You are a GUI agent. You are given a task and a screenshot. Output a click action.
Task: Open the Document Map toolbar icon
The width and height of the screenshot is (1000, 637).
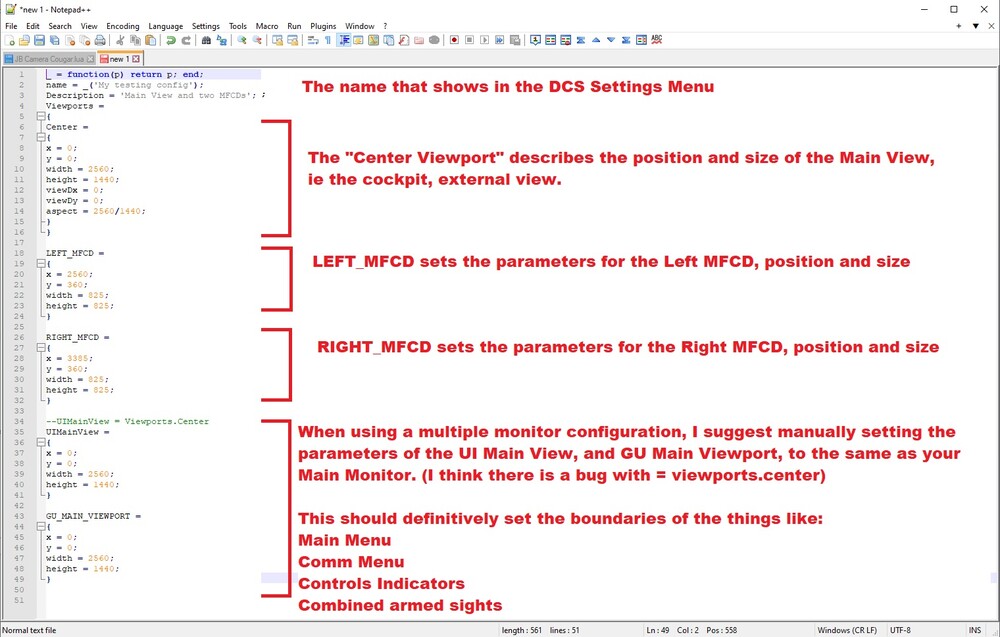[x=374, y=40]
